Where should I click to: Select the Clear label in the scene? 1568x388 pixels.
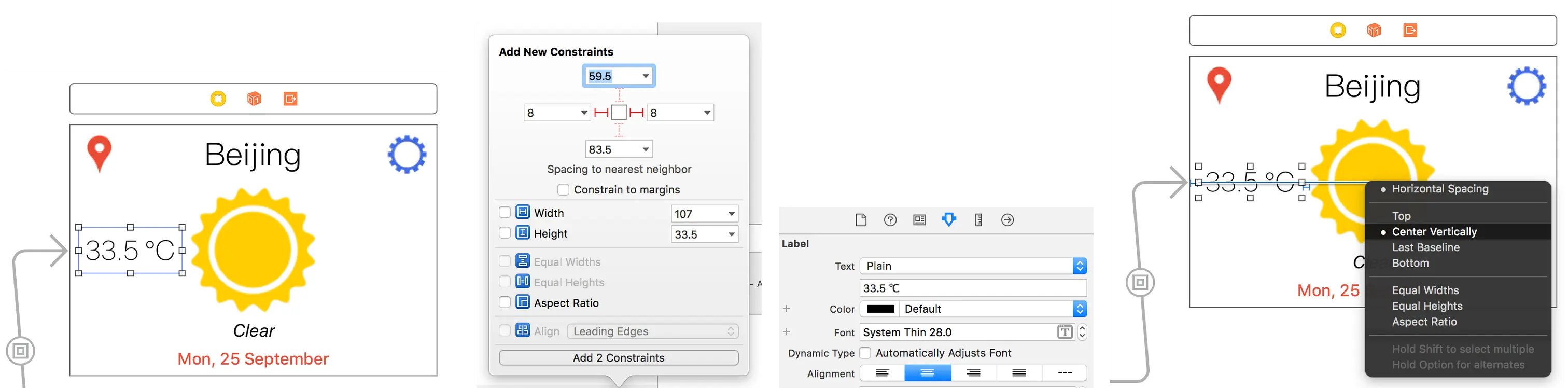[254, 331]
